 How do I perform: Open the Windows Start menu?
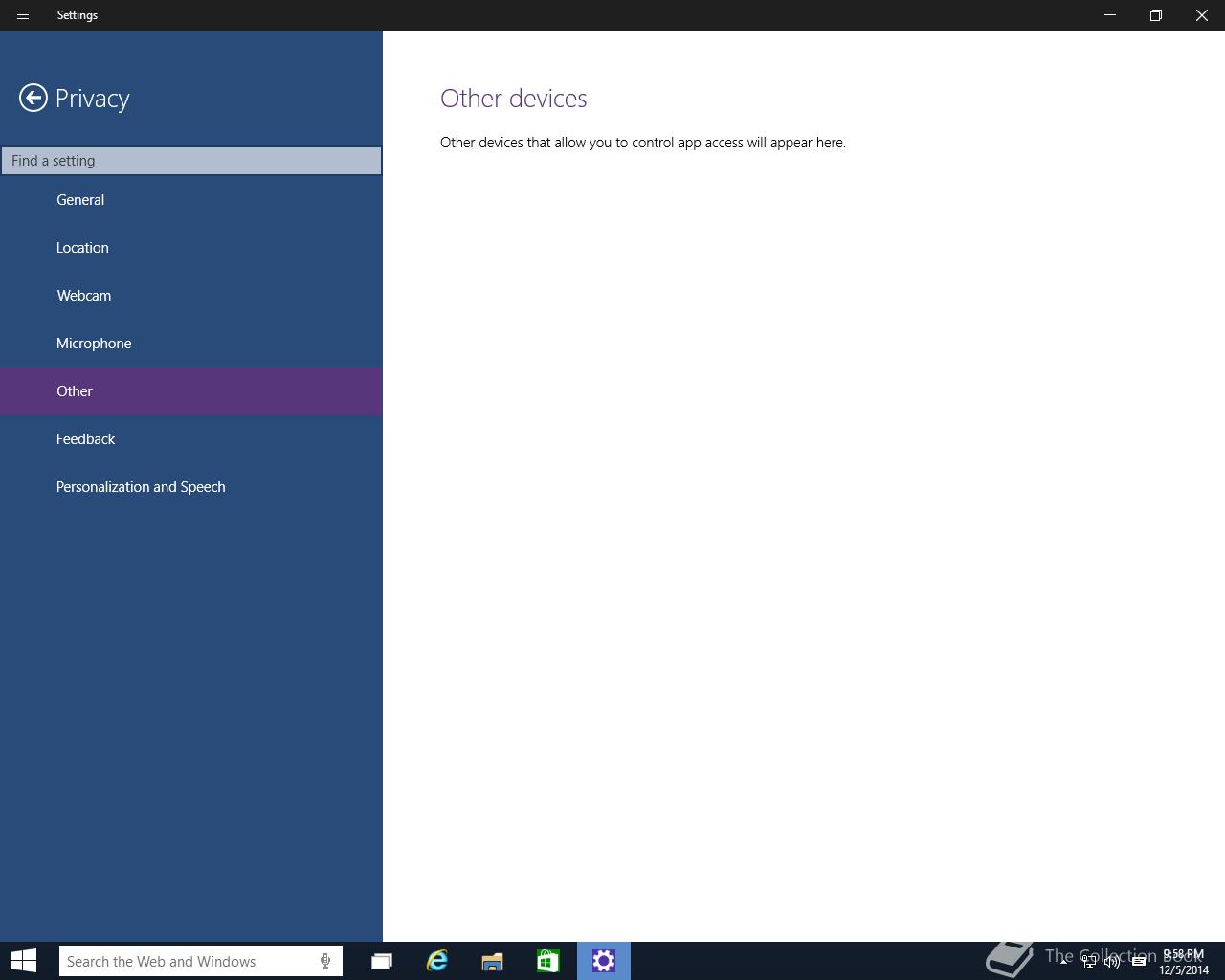click(24, 961)
